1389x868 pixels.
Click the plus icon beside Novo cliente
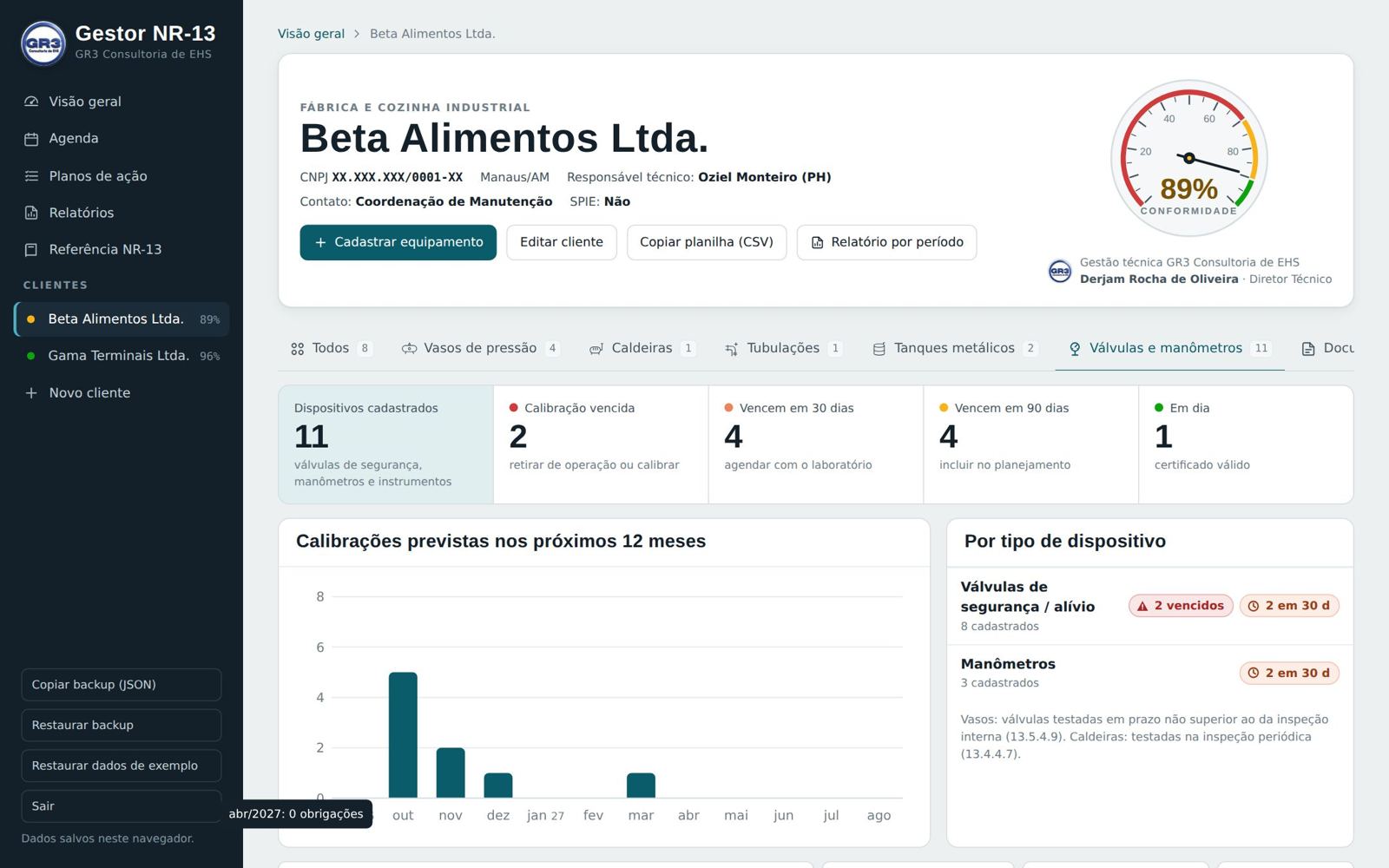point(31,393)
